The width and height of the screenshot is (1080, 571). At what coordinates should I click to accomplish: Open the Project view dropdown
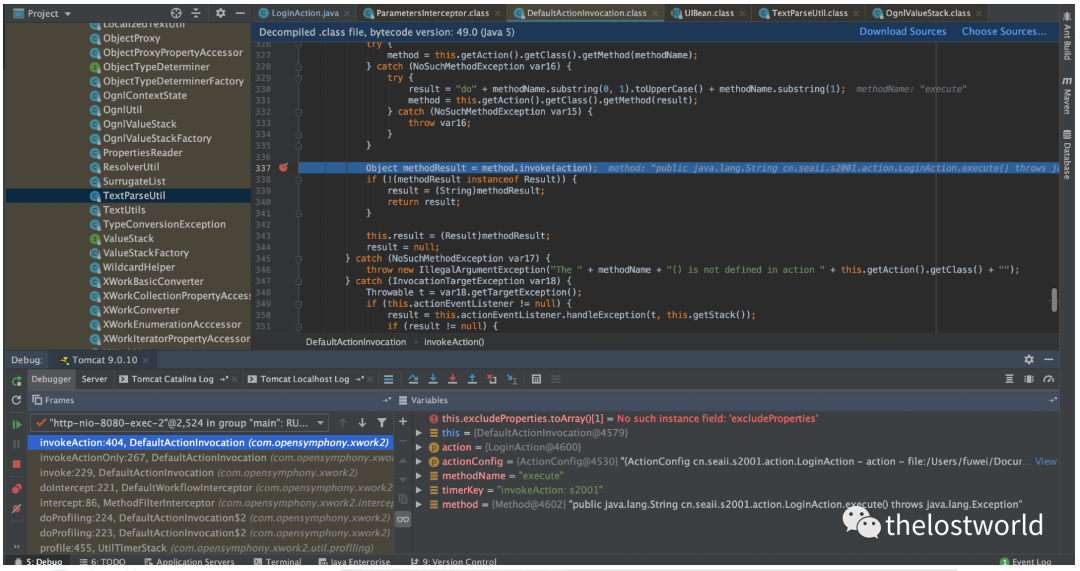click(x=67, y=14)
